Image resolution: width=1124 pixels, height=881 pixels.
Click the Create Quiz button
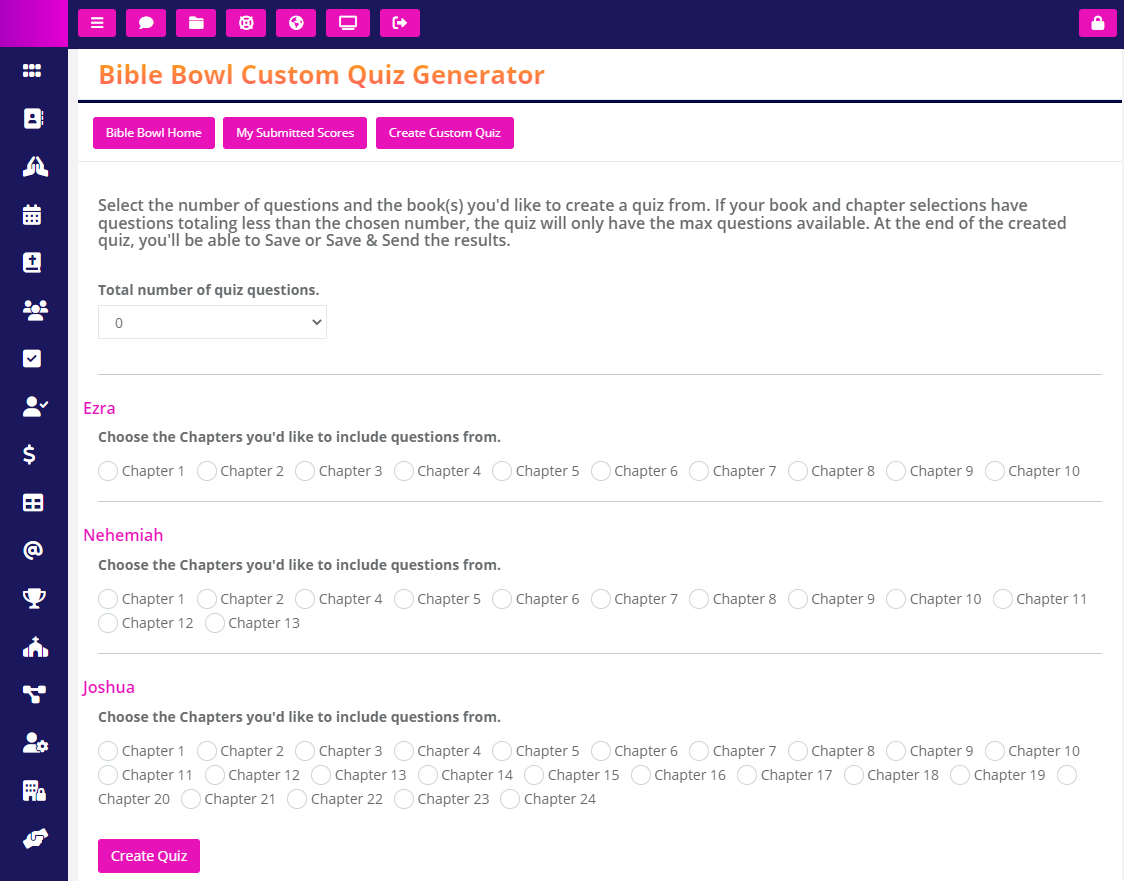coord(148,856)
